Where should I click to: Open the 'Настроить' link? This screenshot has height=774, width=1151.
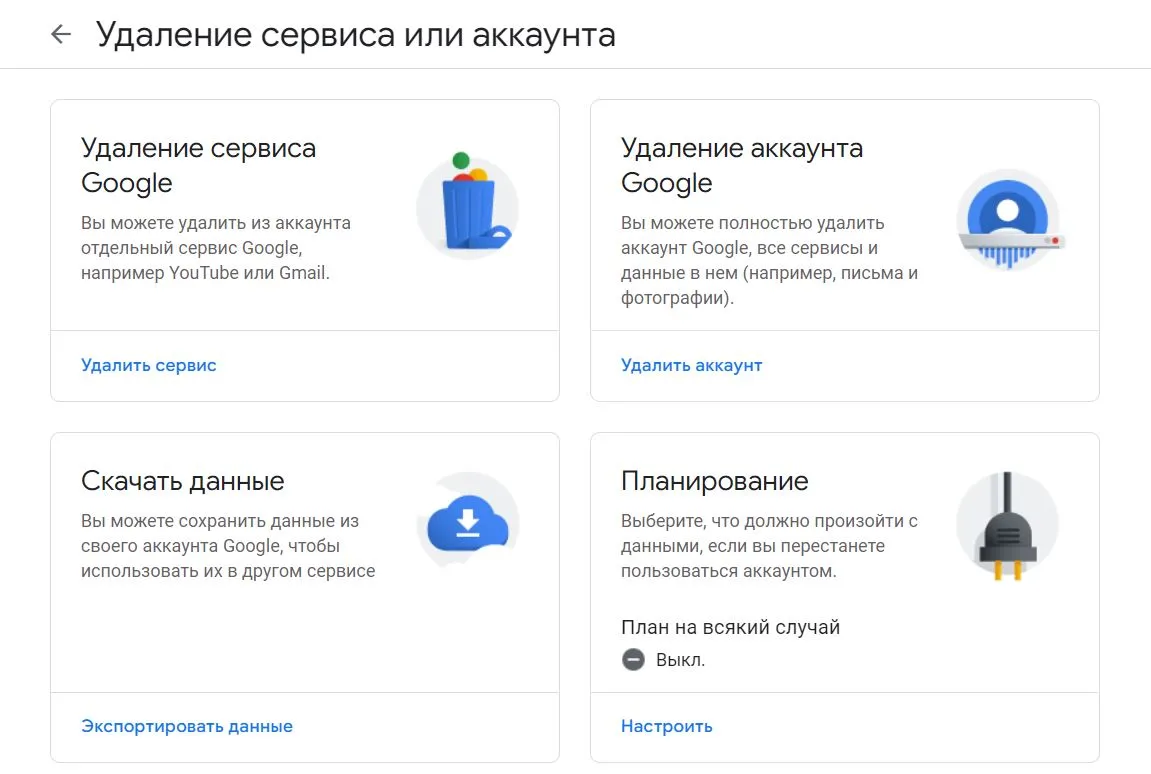coord(667,726)
